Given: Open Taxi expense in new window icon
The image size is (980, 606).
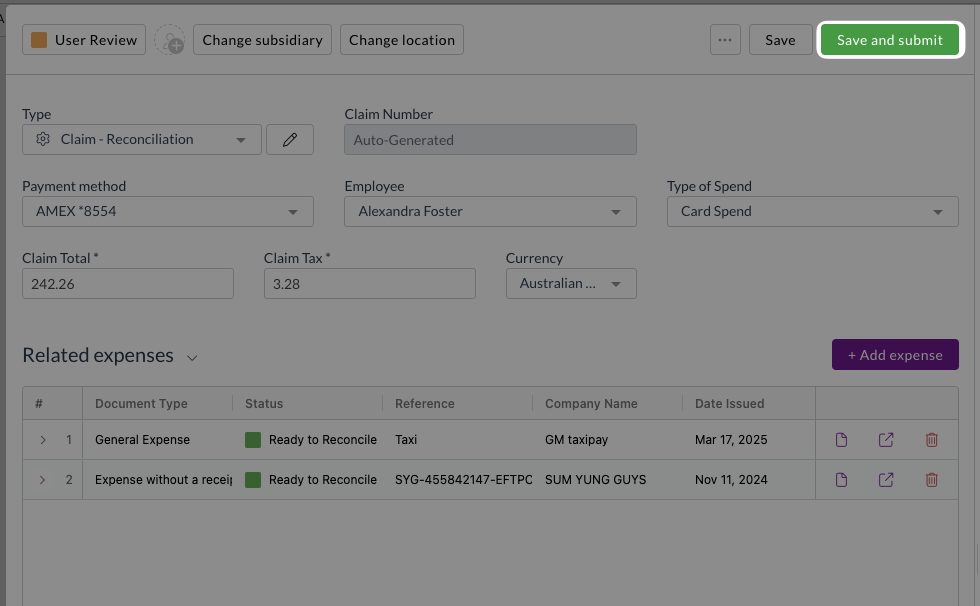Looking at the screenshot, I should [x=886, y=440].
